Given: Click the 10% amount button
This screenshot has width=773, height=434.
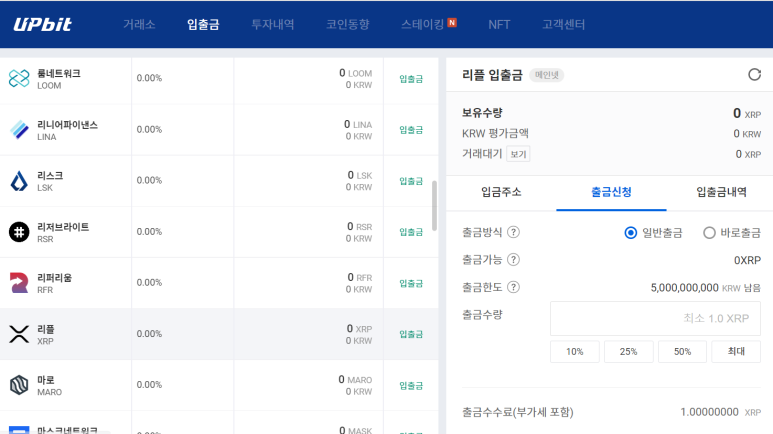Looking at the screenshot, I should (574, 352).
